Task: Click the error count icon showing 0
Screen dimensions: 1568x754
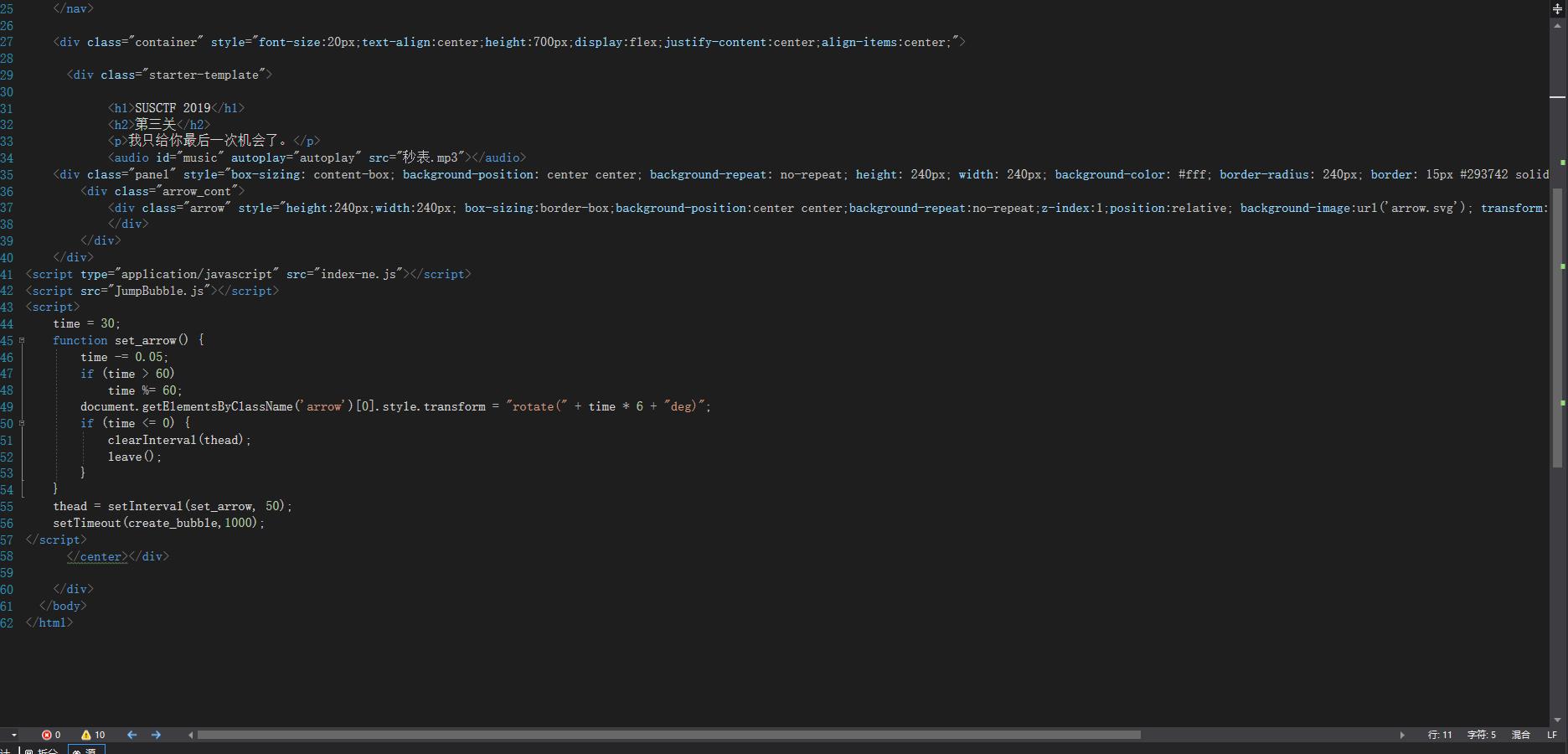Action: (47, 735)
